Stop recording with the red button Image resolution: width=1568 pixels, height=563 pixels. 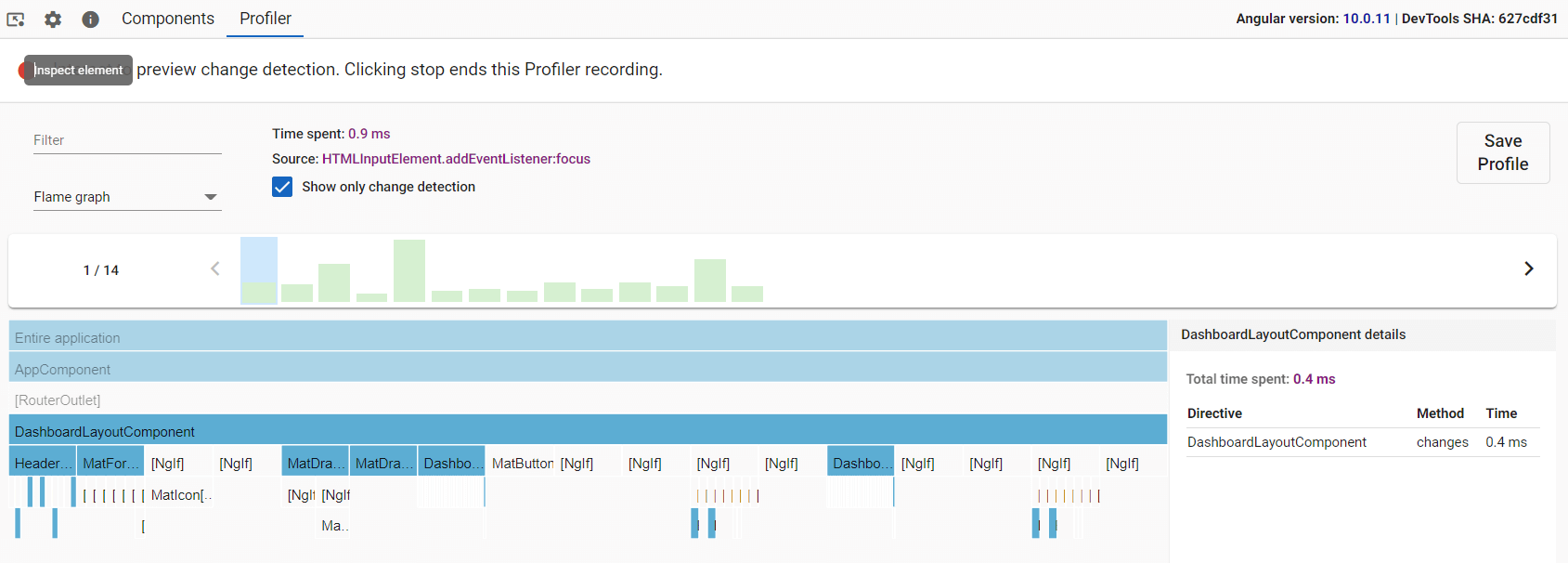[x=23, y=71]
